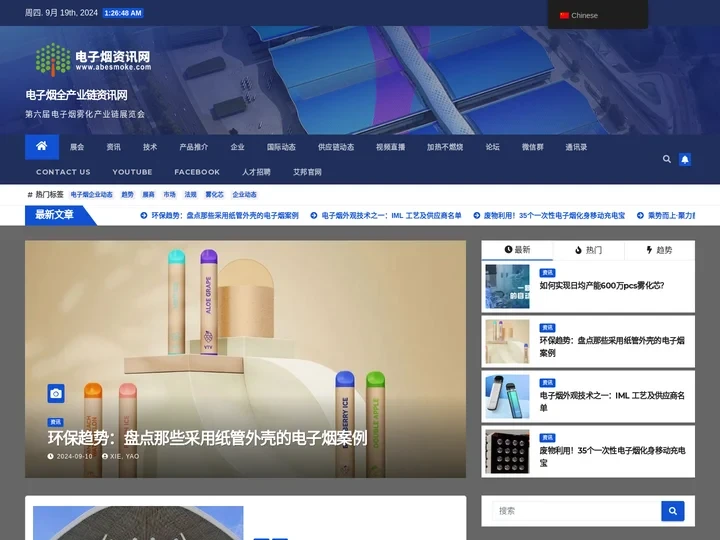The width and height of the screenshot is (720, 540).
Task: Switch to the 趋势 tab
Action: coord(659,250)
